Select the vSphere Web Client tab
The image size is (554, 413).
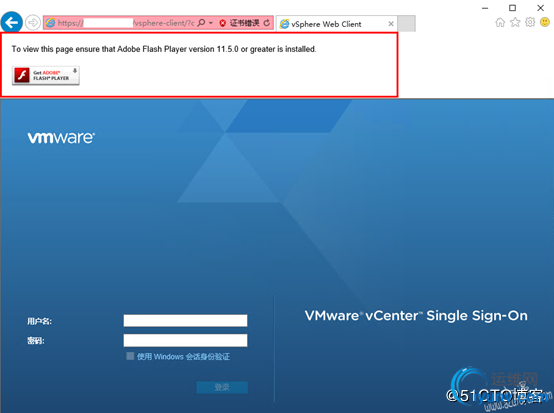pyautogui.click(x=337, y=24)
